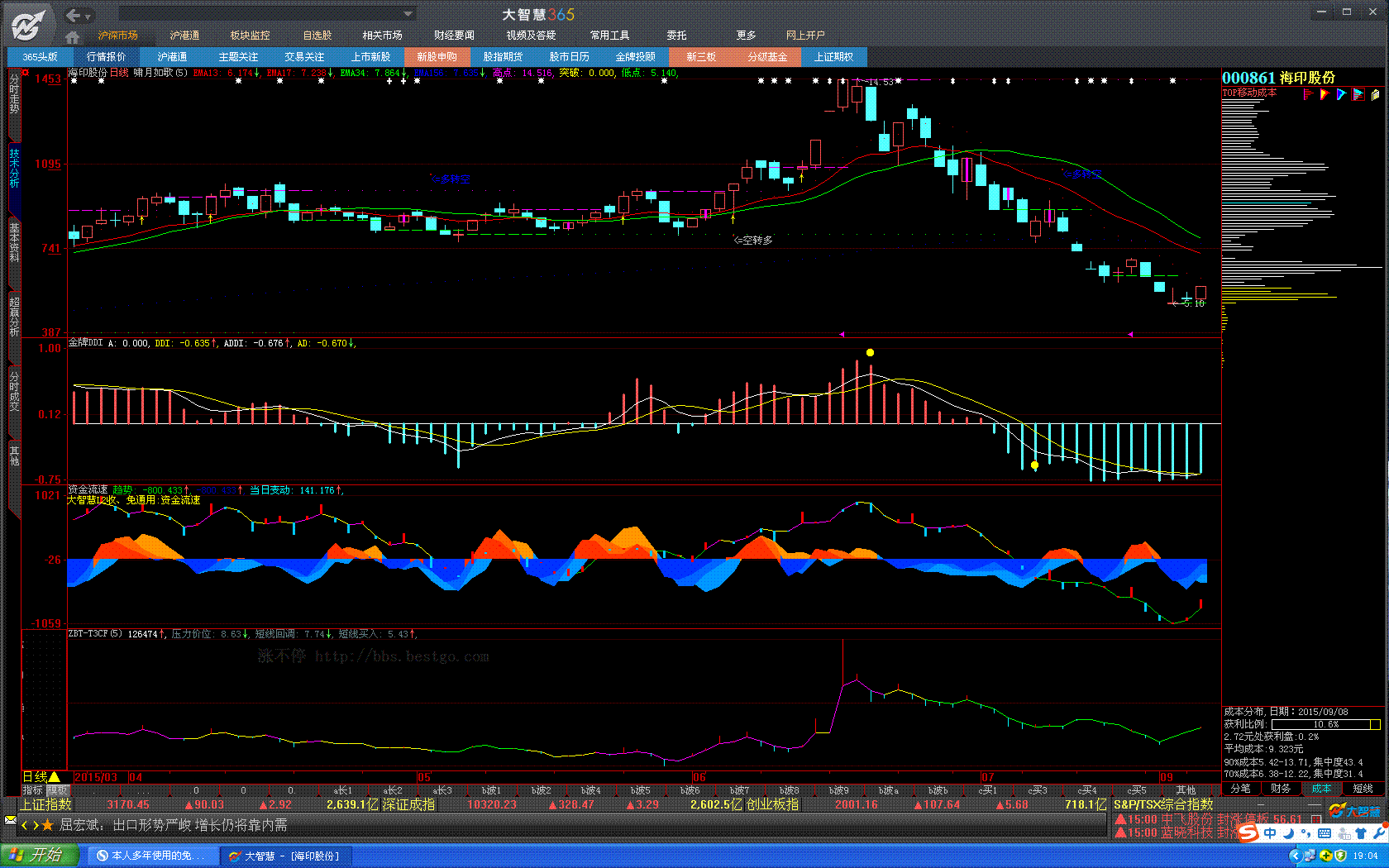Switch to the 主题关注 tab
This screenshot has width=1389, height=868.
click(238, 57)
